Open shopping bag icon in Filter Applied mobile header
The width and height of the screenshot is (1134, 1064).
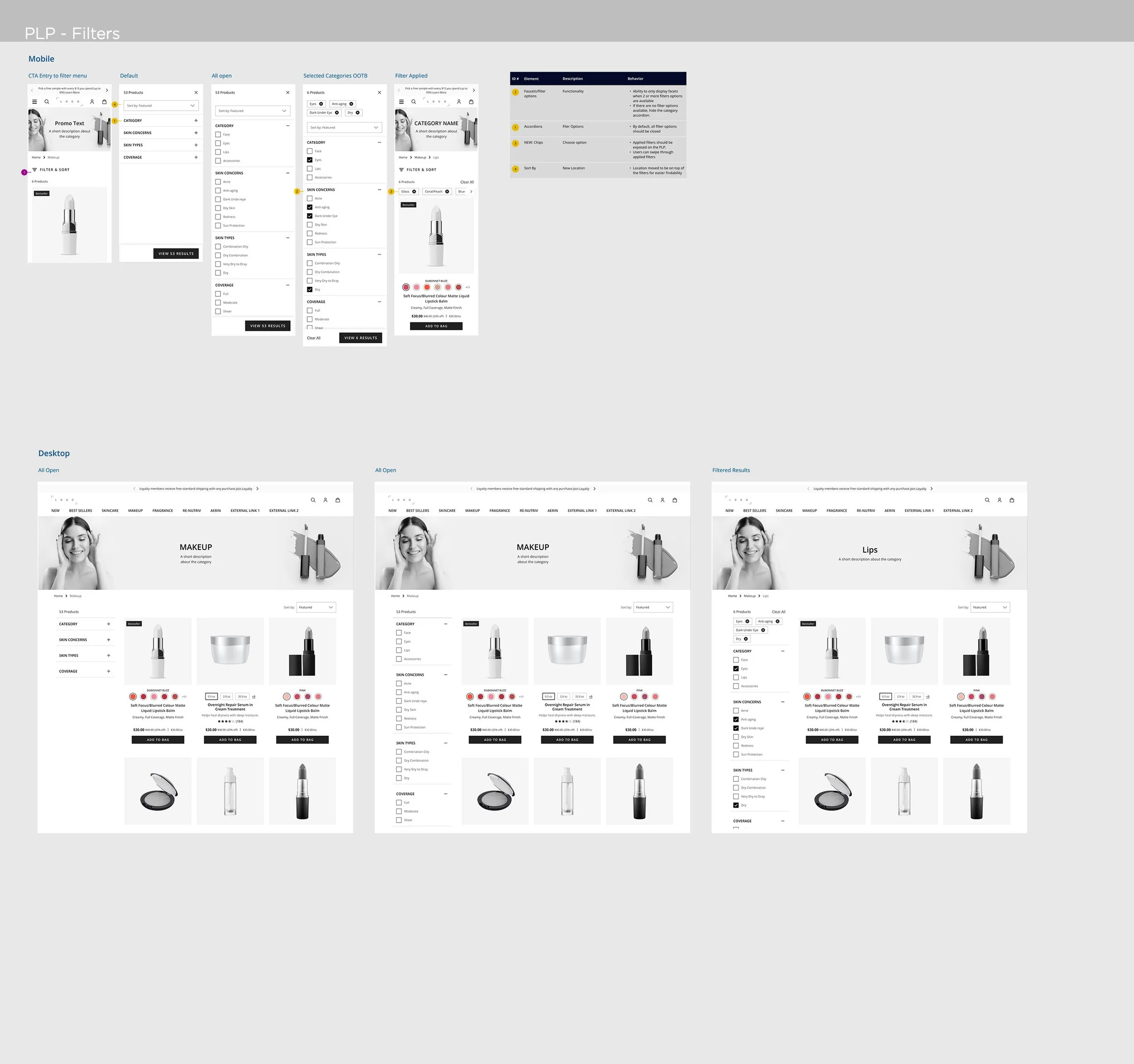tap(471, 102)
